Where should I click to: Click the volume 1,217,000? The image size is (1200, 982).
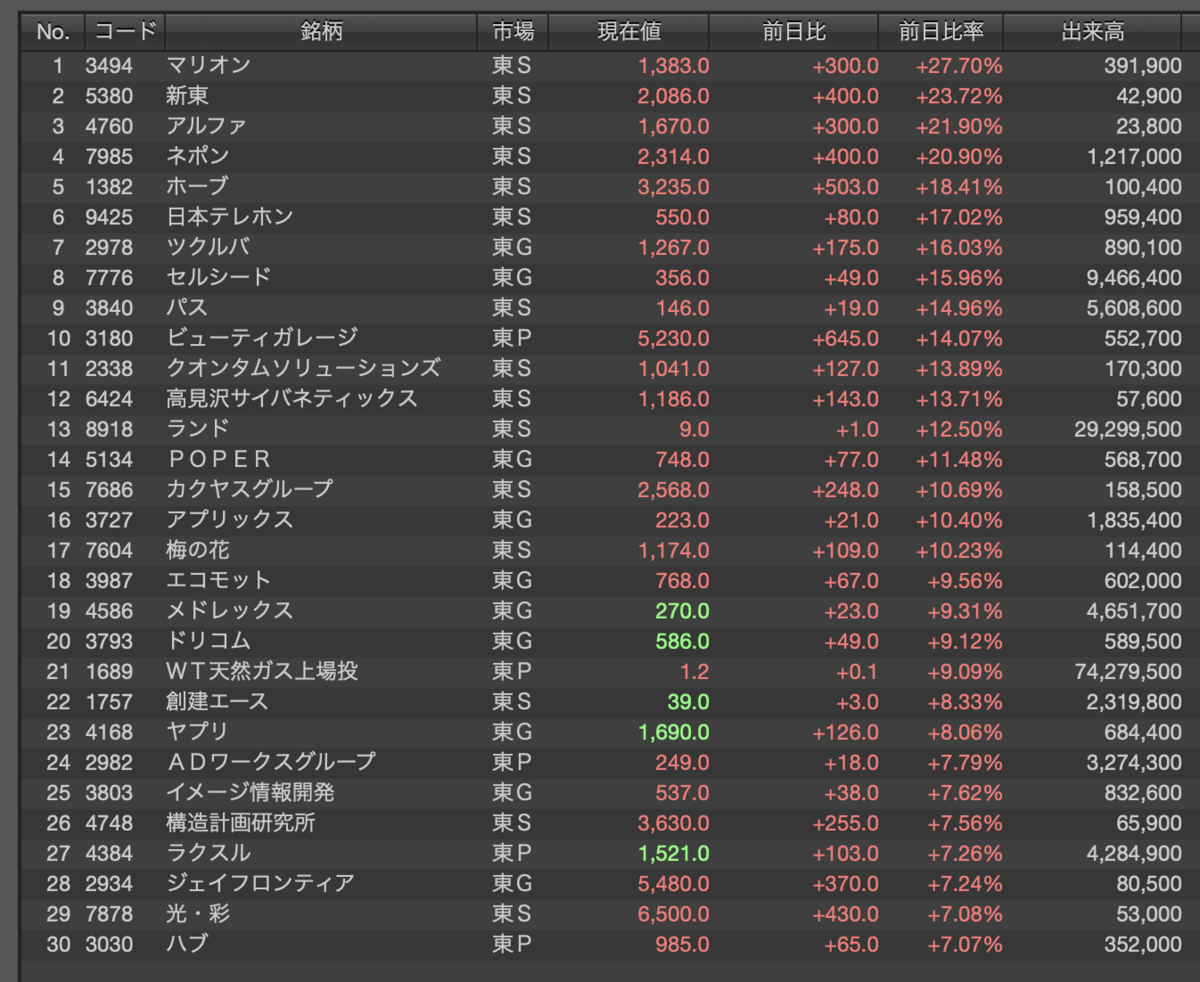pyautogui.click(x=1132, y=157)
